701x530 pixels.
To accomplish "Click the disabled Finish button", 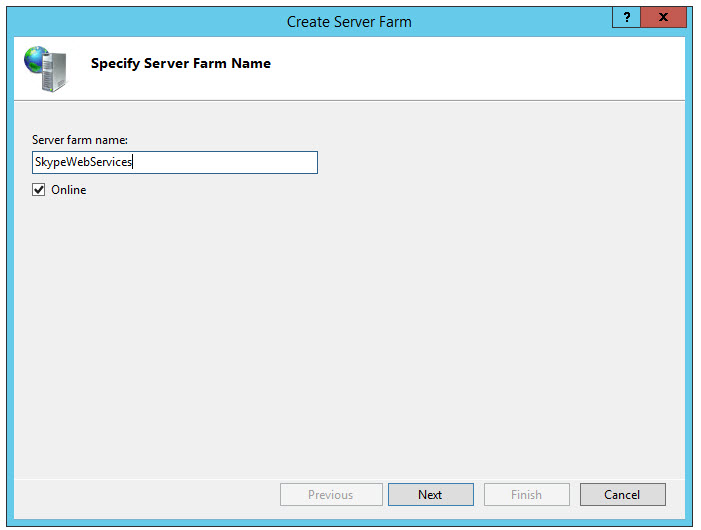I will point(526,495).
